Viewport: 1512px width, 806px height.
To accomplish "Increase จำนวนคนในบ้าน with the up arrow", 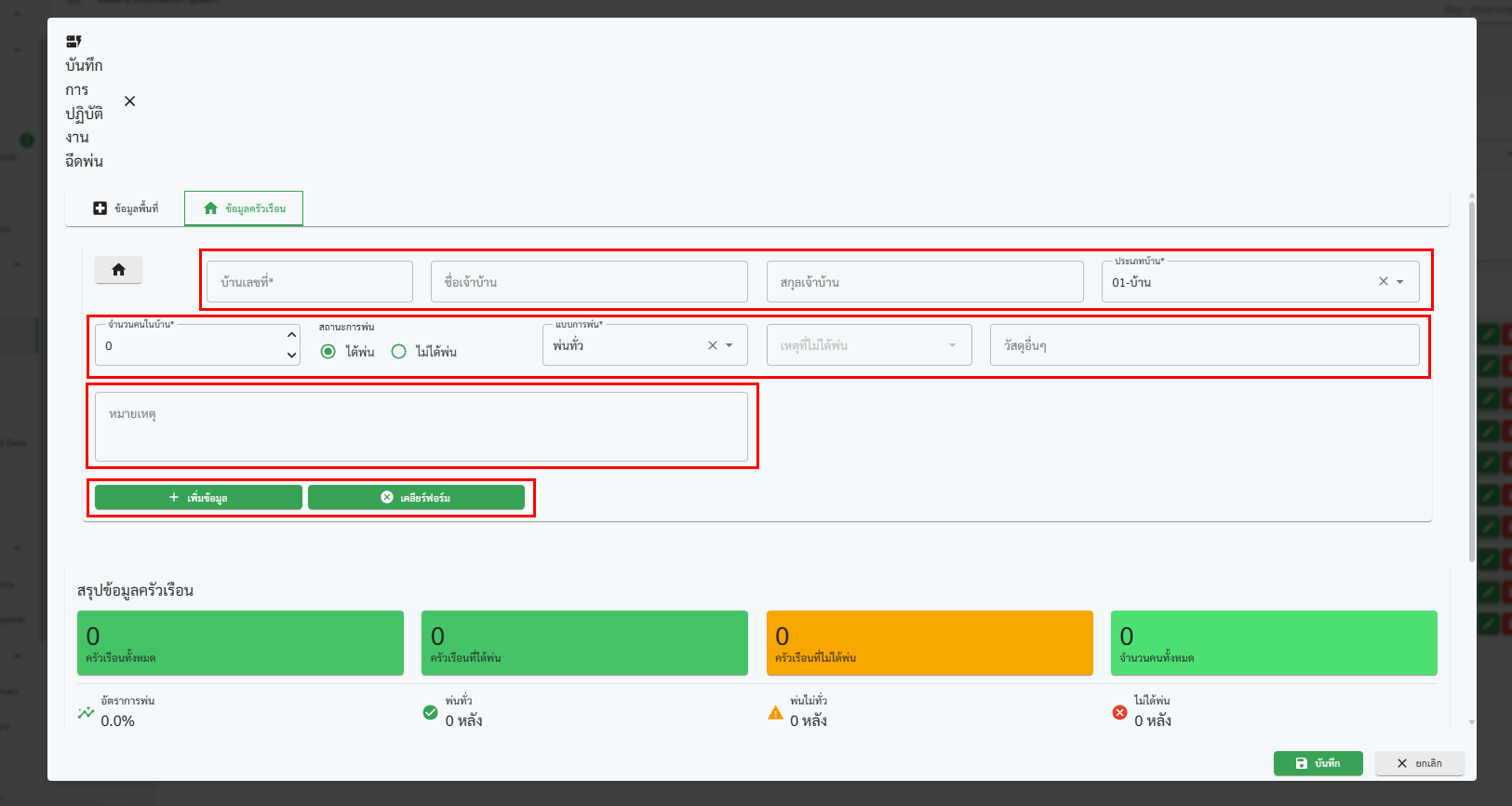I will pos(291,335).
